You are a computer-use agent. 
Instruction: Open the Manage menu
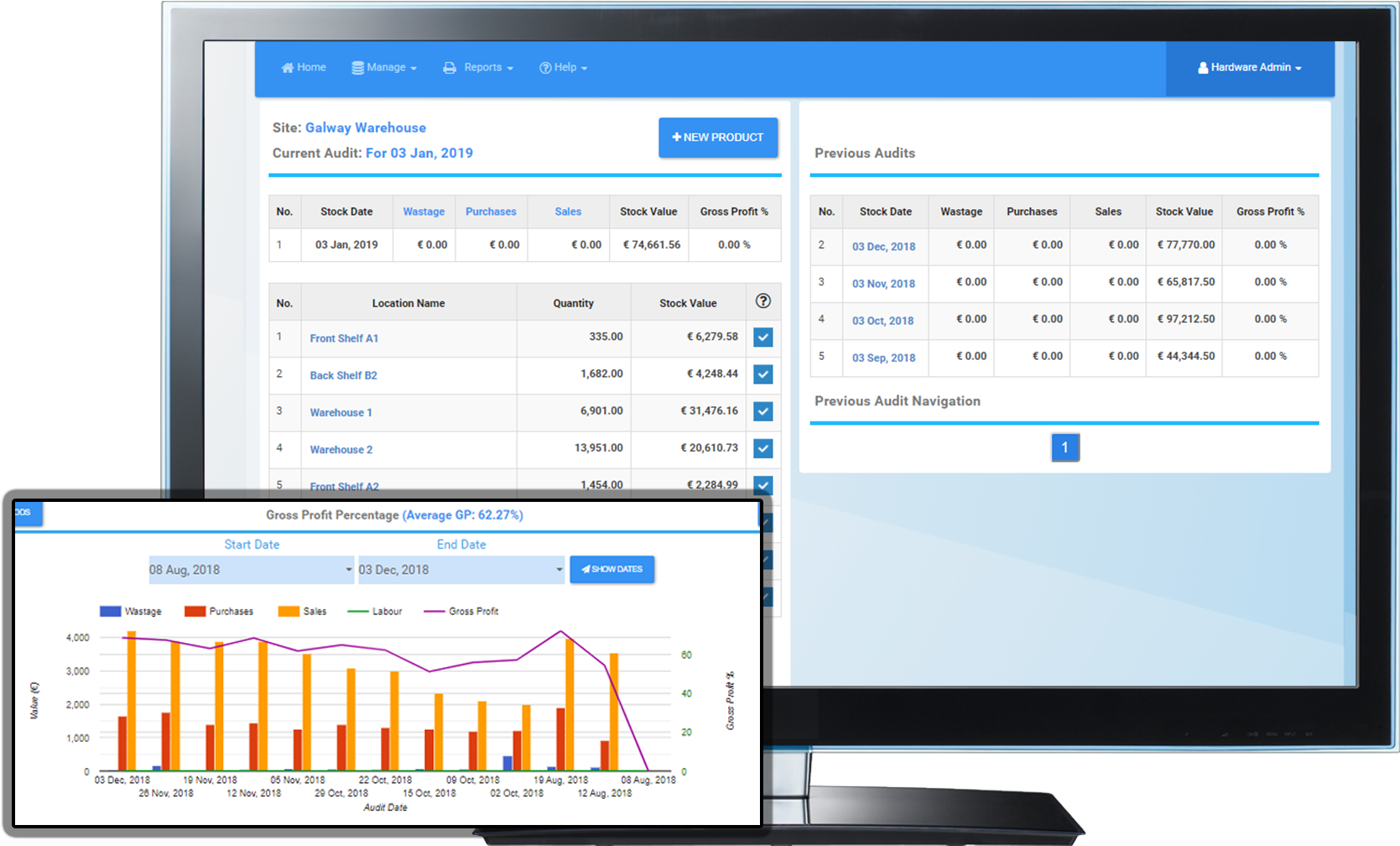[x=386, y=68]
